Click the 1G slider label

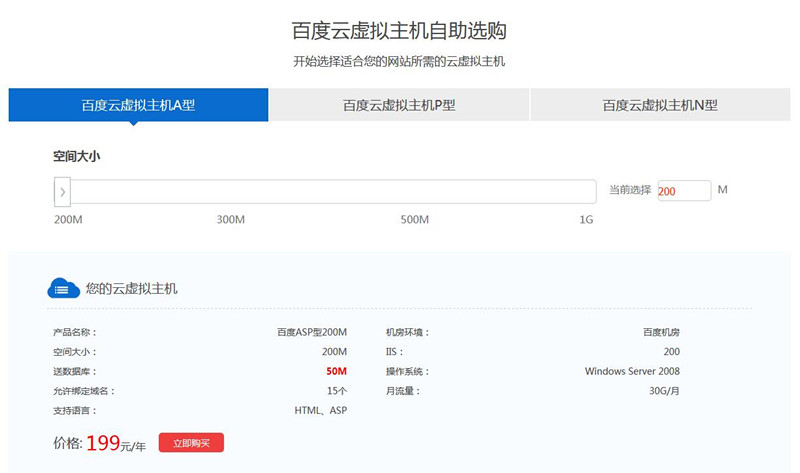pos(586,219)
